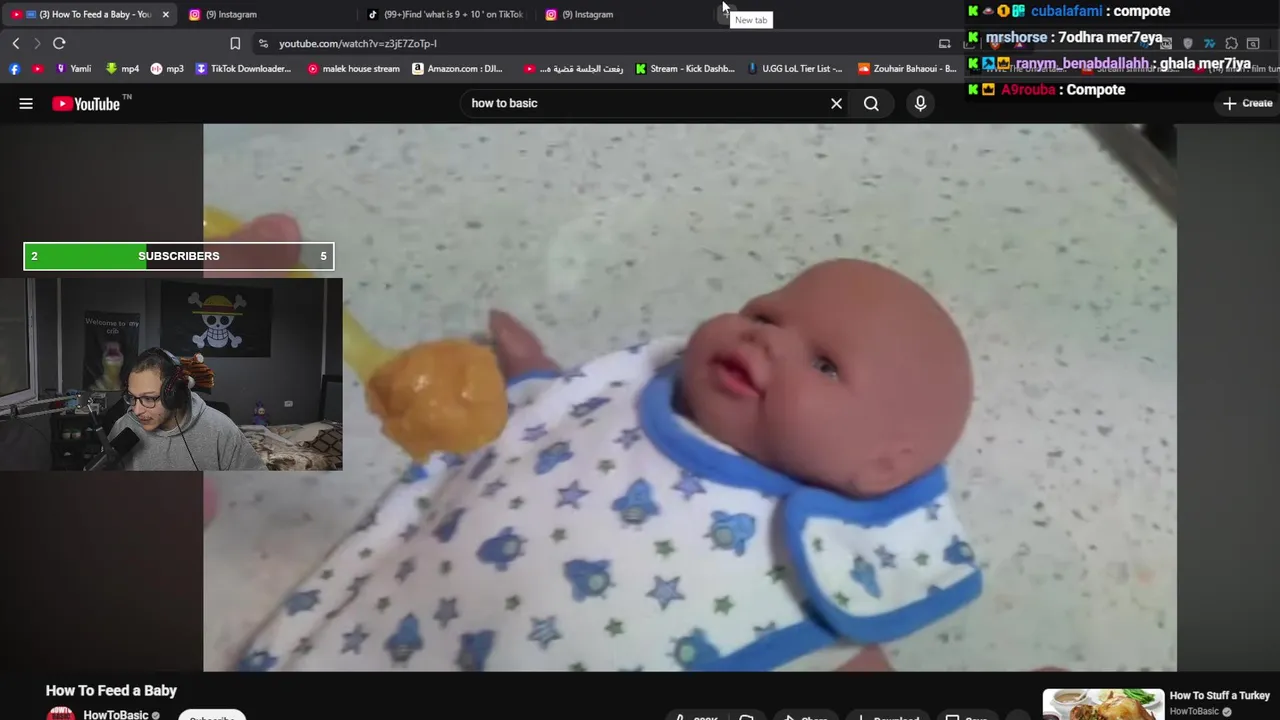Click mrshorse chat message

point(1065,37)
